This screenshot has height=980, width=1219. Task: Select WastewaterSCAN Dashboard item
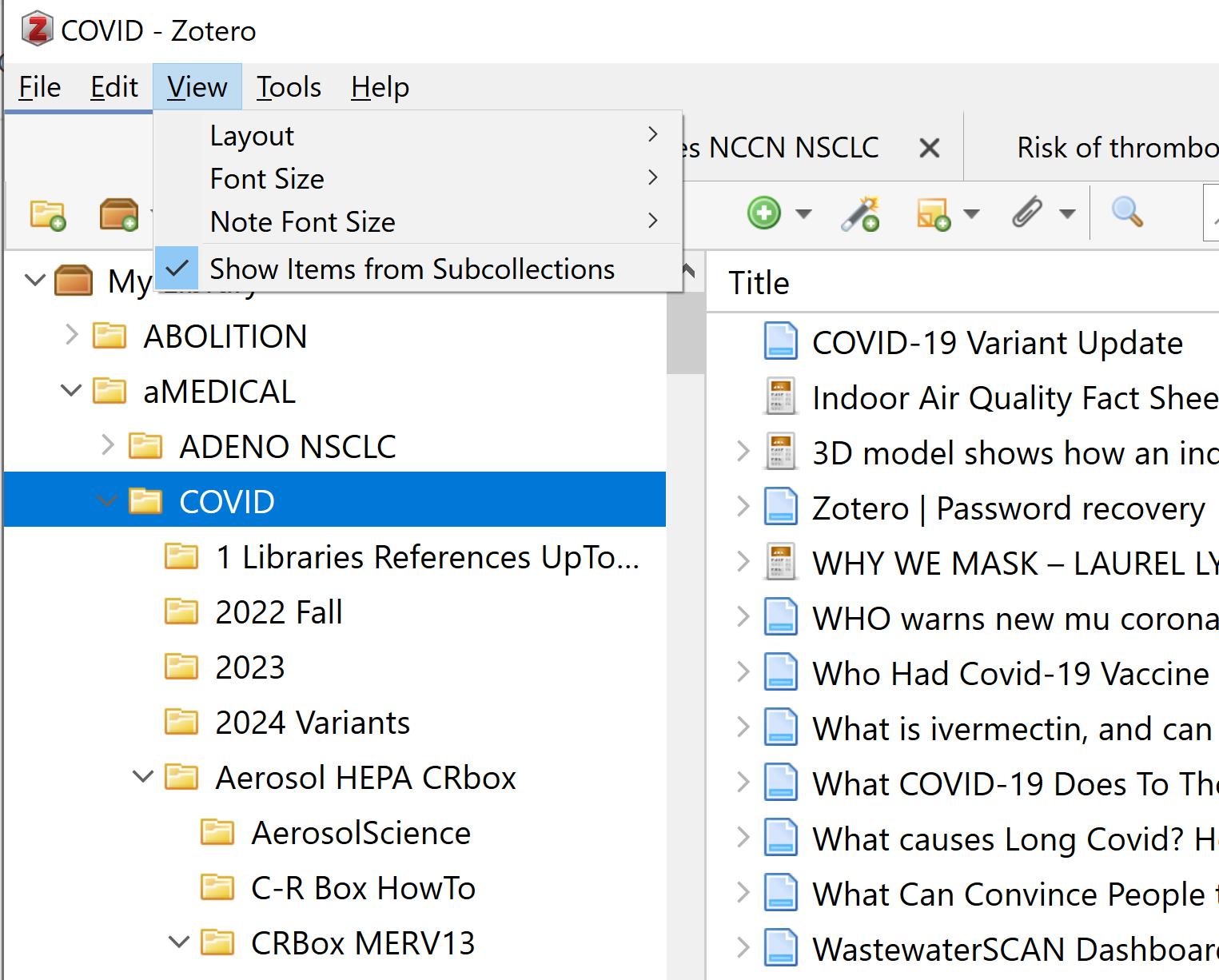(963, 949)
